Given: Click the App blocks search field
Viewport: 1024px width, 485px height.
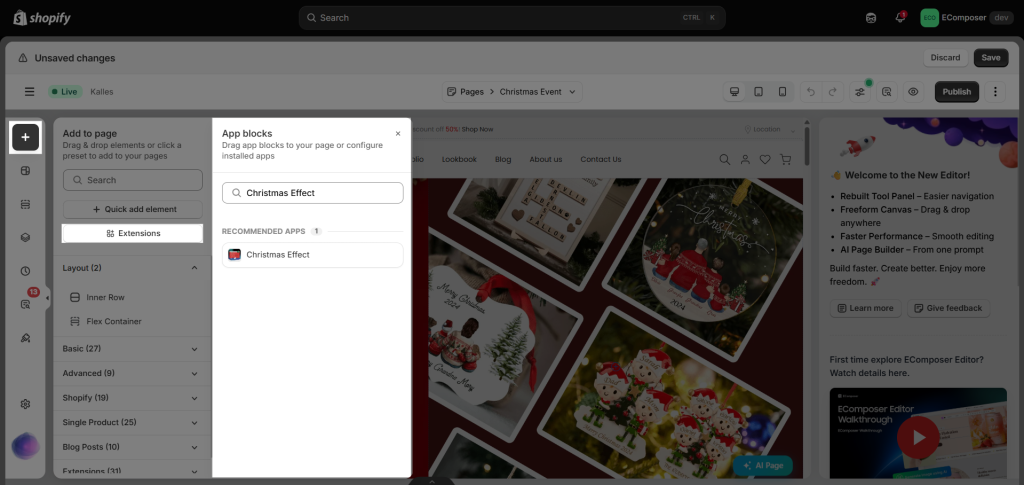Looking at the screenshot, I should click(x=313, y=193).
